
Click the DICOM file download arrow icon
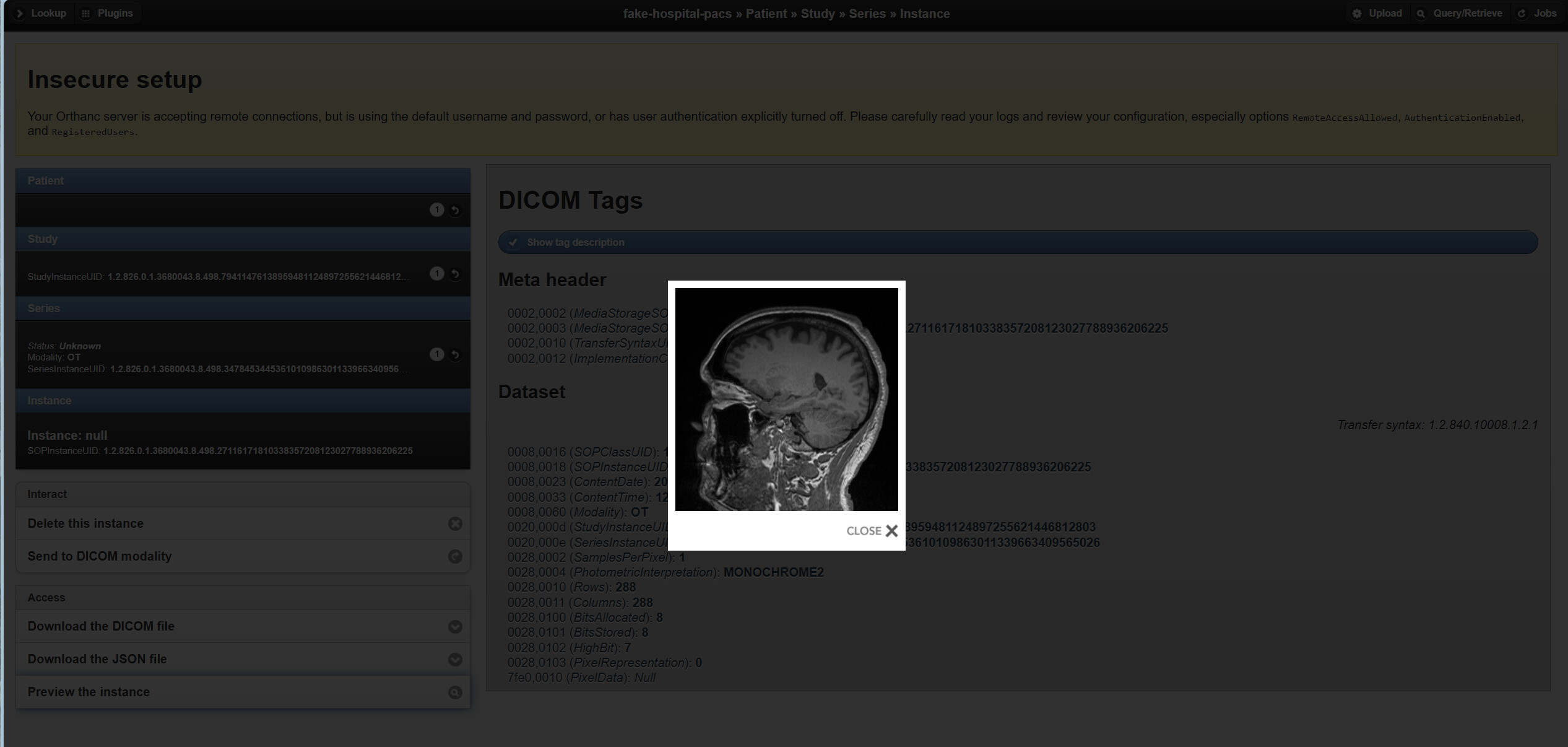(455, 627)
